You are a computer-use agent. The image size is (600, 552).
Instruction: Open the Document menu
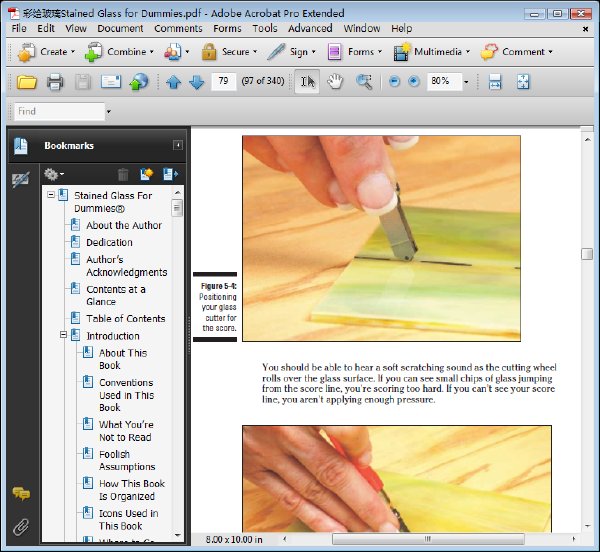[x=120, y=28]
